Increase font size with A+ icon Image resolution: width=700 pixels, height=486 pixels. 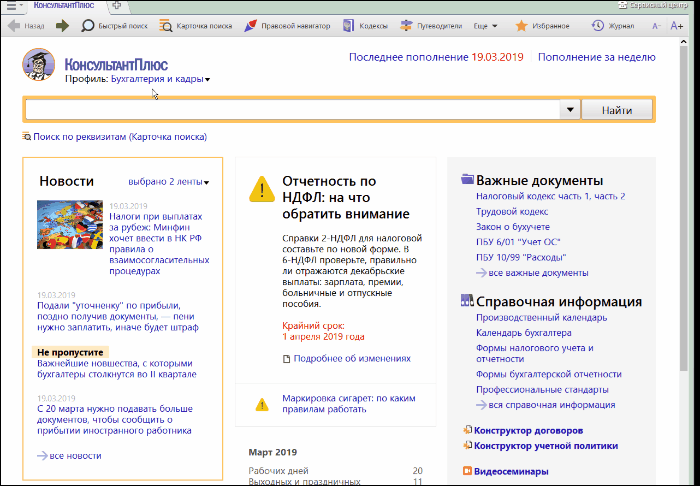pos(677,26)
